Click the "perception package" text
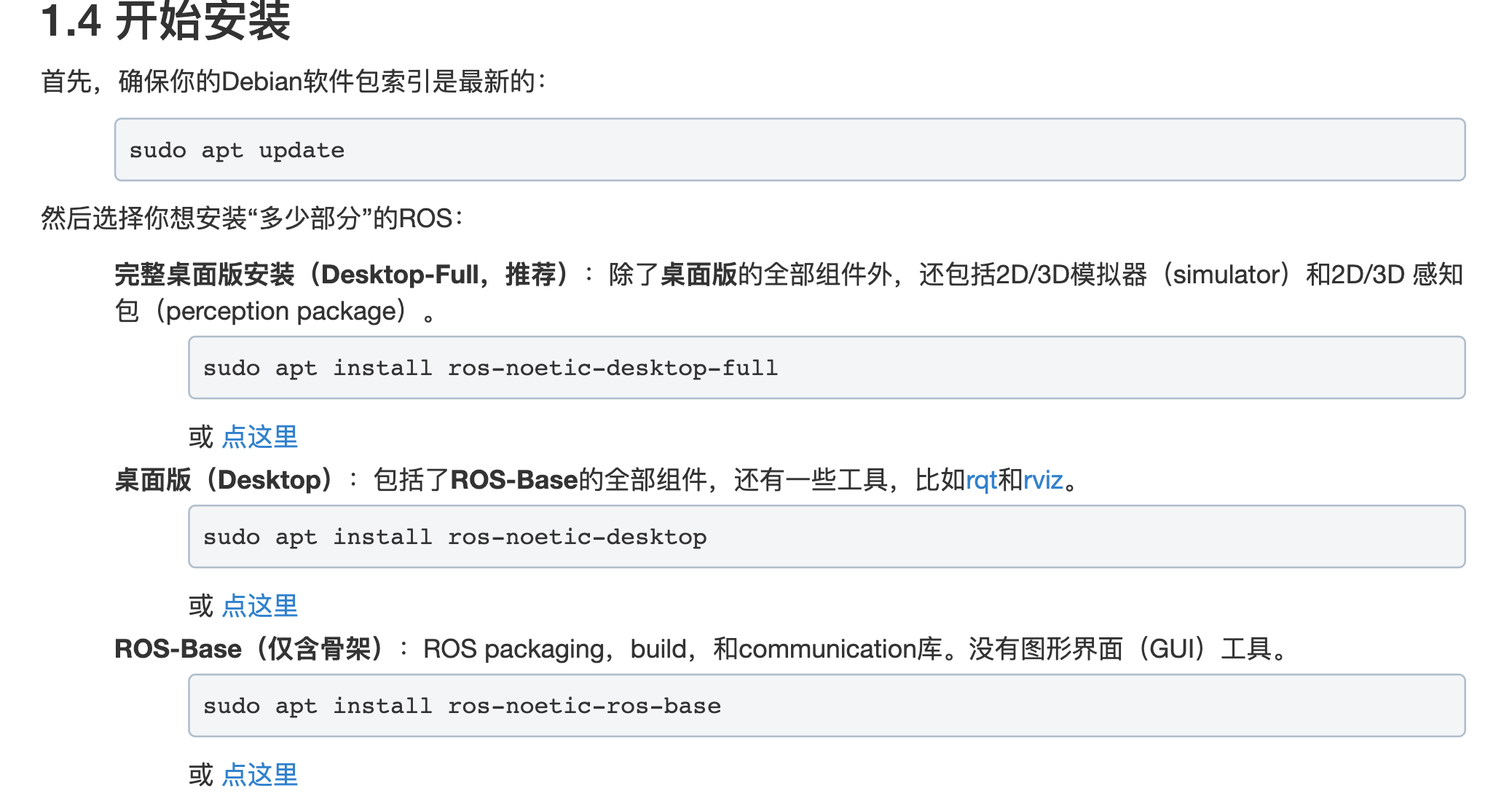Screen dimensions: 1512x807 coord(285,312)
